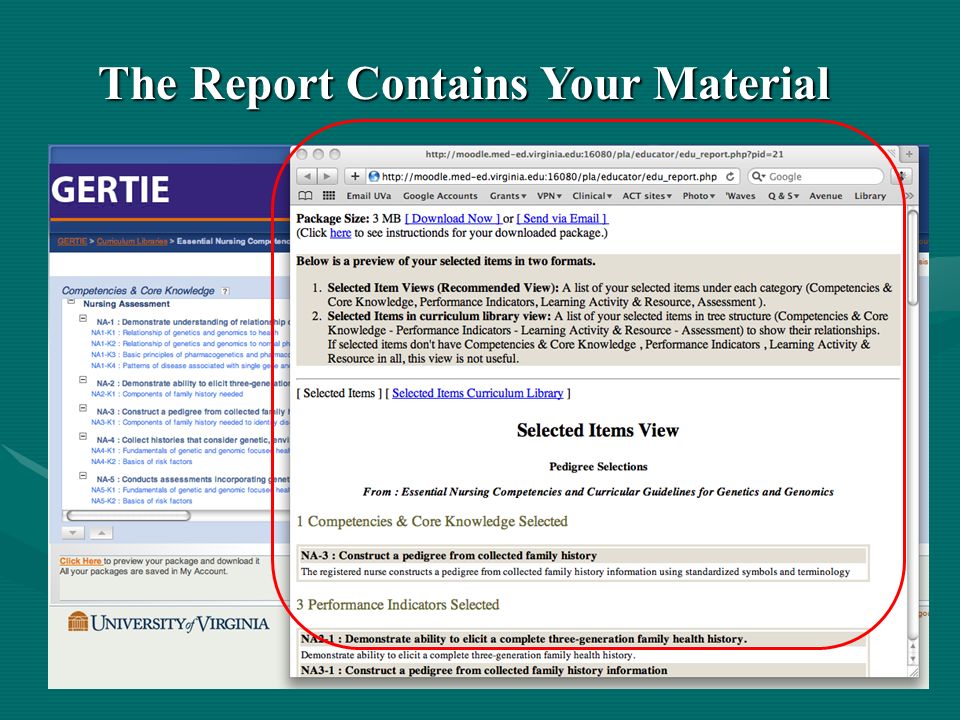Select NA5-K2 Basics of risk factors
Viewport: 960px width, 720px height.
[141, 501]
